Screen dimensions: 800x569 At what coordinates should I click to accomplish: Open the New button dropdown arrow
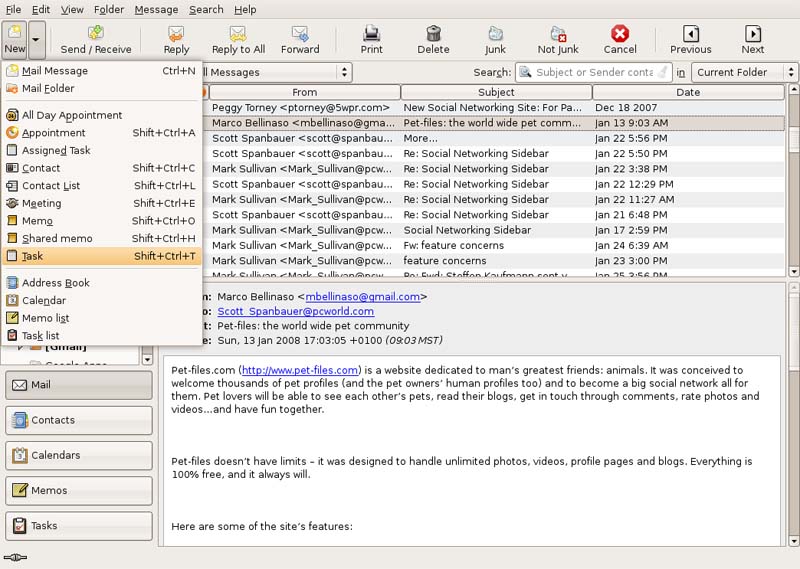click(x=37, y=40)
